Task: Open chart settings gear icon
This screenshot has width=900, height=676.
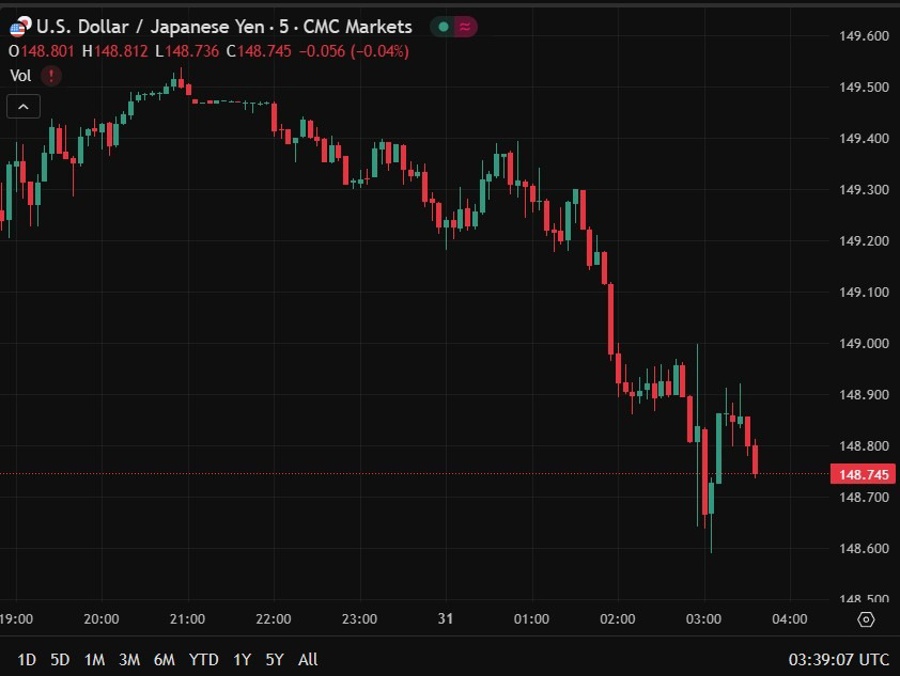Action: [866, 619]
